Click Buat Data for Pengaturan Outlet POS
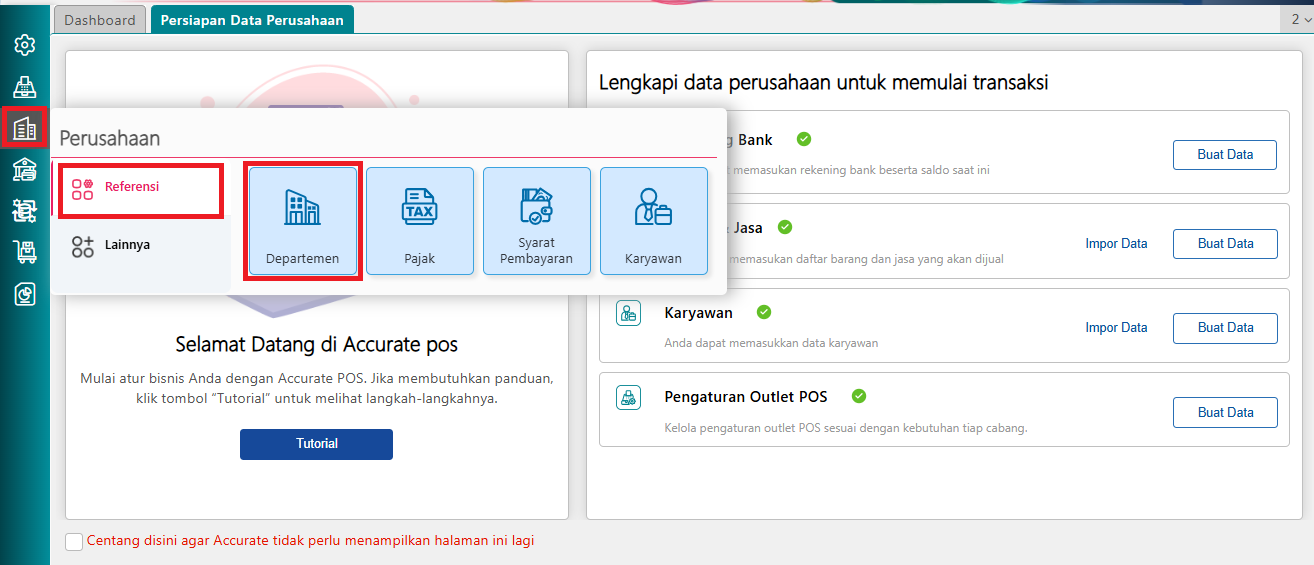1314x565 pixels. click(1225, 412)
